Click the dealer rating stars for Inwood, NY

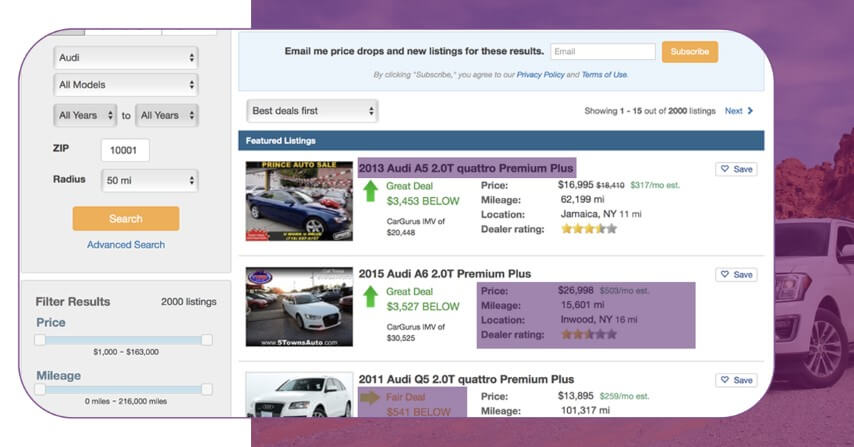[x=589, y=334]
